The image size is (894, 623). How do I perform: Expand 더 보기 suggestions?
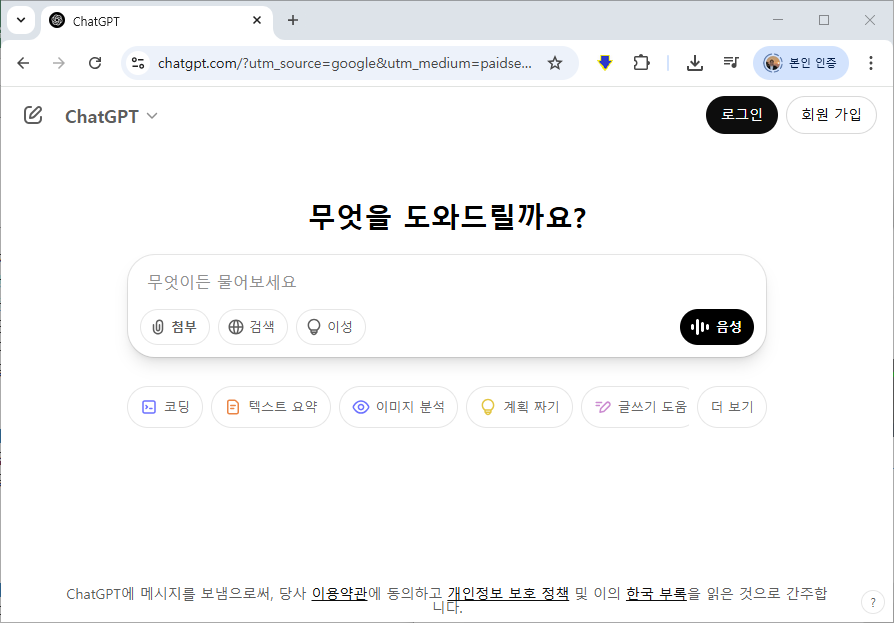(x=732, y=407)
